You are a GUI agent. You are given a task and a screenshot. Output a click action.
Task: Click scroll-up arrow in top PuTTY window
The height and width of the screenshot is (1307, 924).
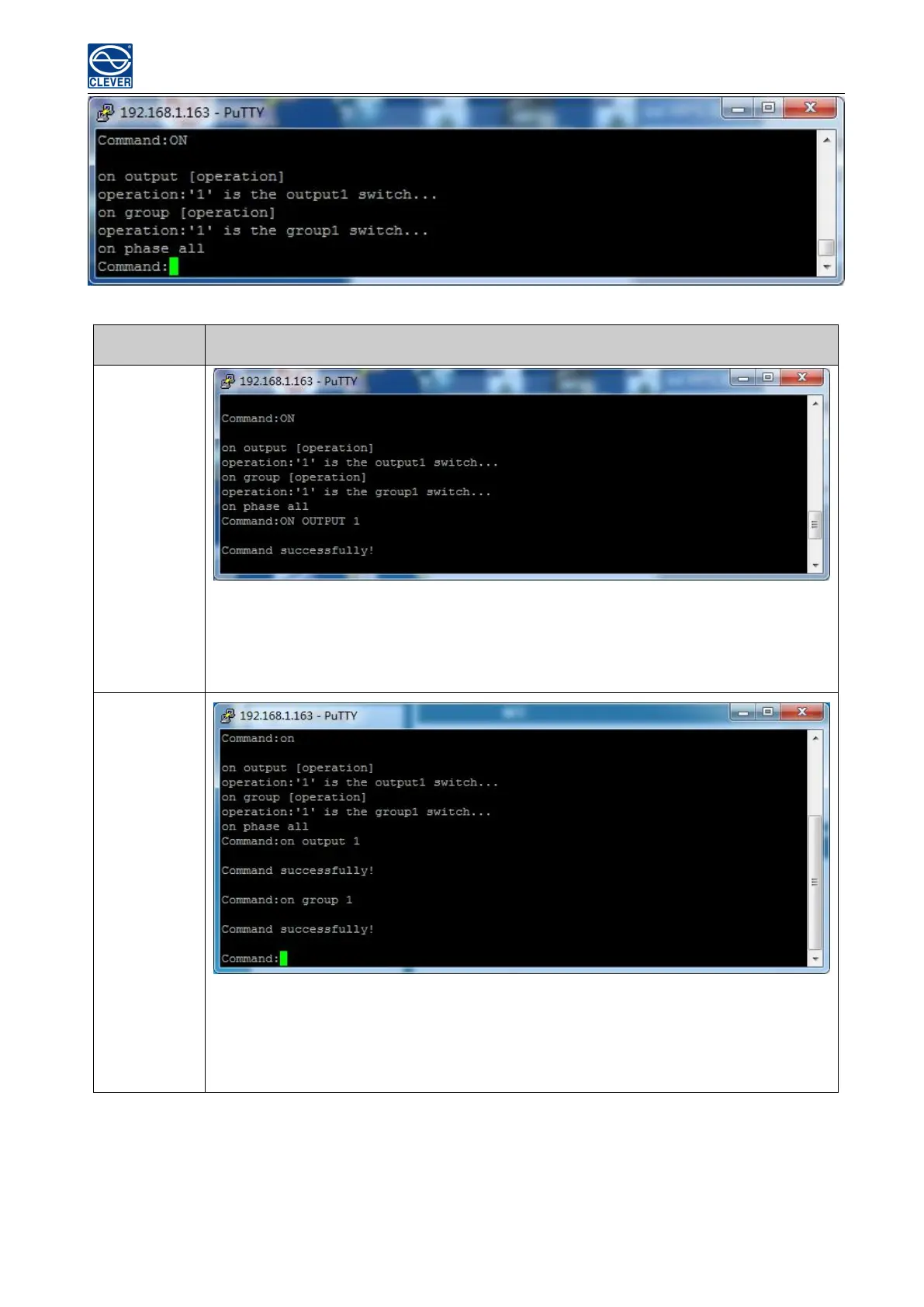(826, 140)
